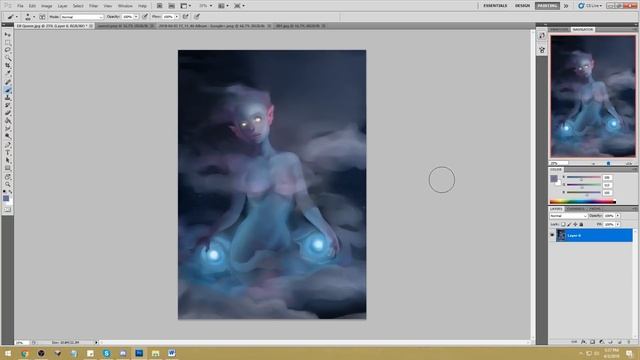Select the Horizontal Type tool

(x=8, y=153)
